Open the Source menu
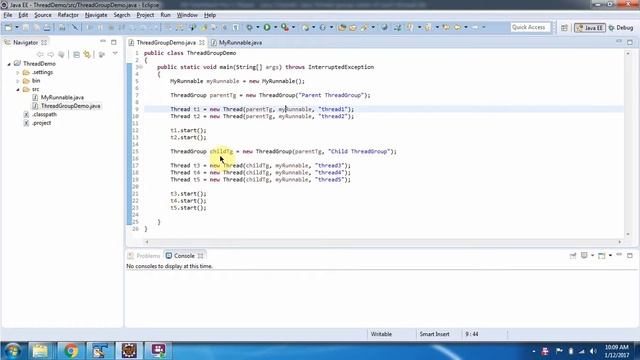Image resolution: width=640 pixels, height=360 pixels. [x=43, y=15]
